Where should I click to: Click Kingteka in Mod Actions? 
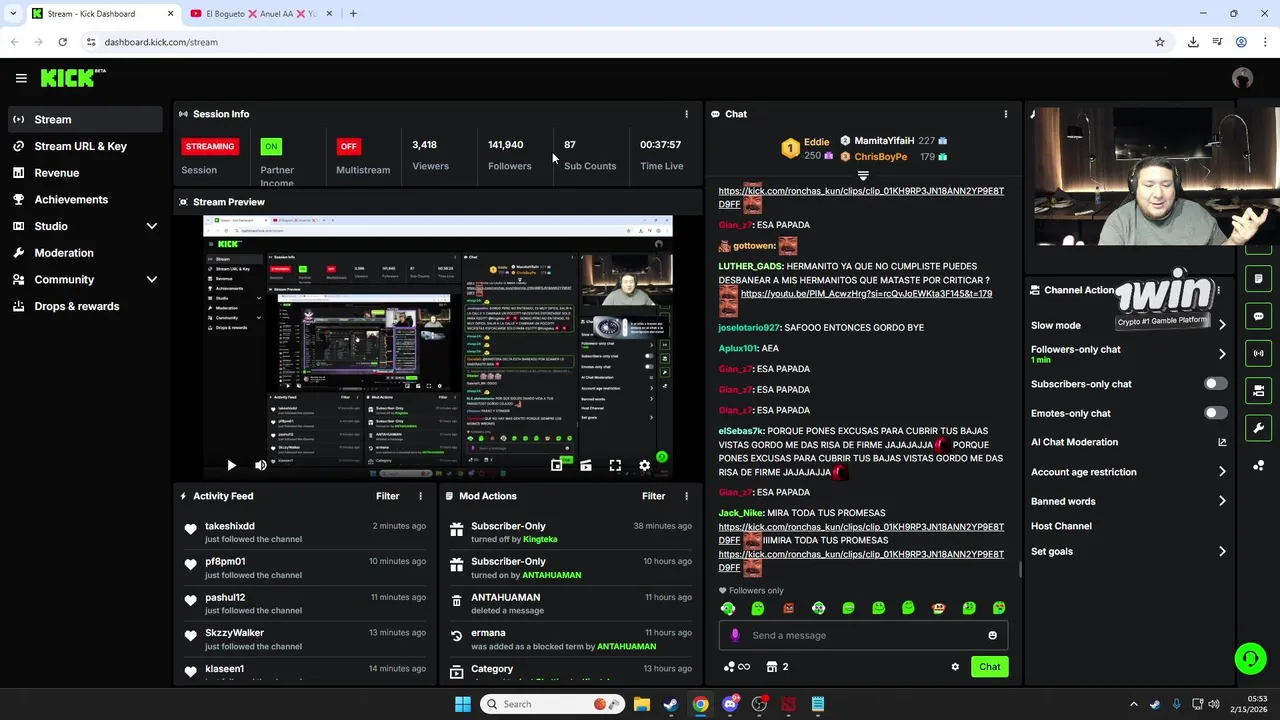[539, 539]
